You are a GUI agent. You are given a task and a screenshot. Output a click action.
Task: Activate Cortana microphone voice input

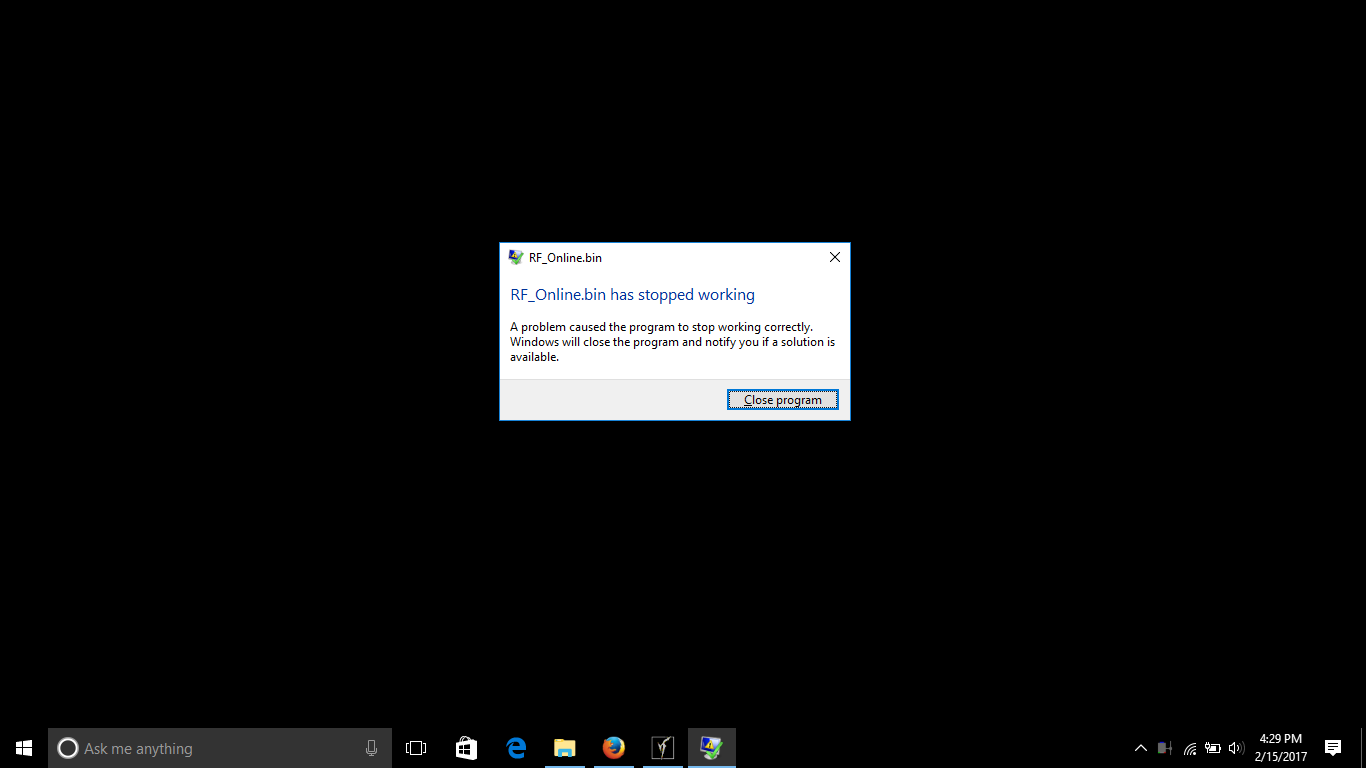371,748
